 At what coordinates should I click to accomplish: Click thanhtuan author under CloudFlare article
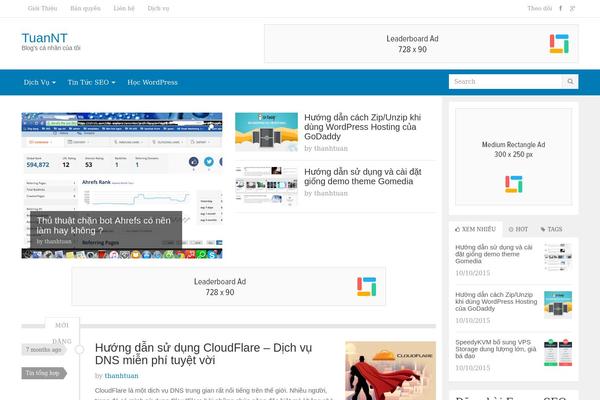[x=121, y=376]
